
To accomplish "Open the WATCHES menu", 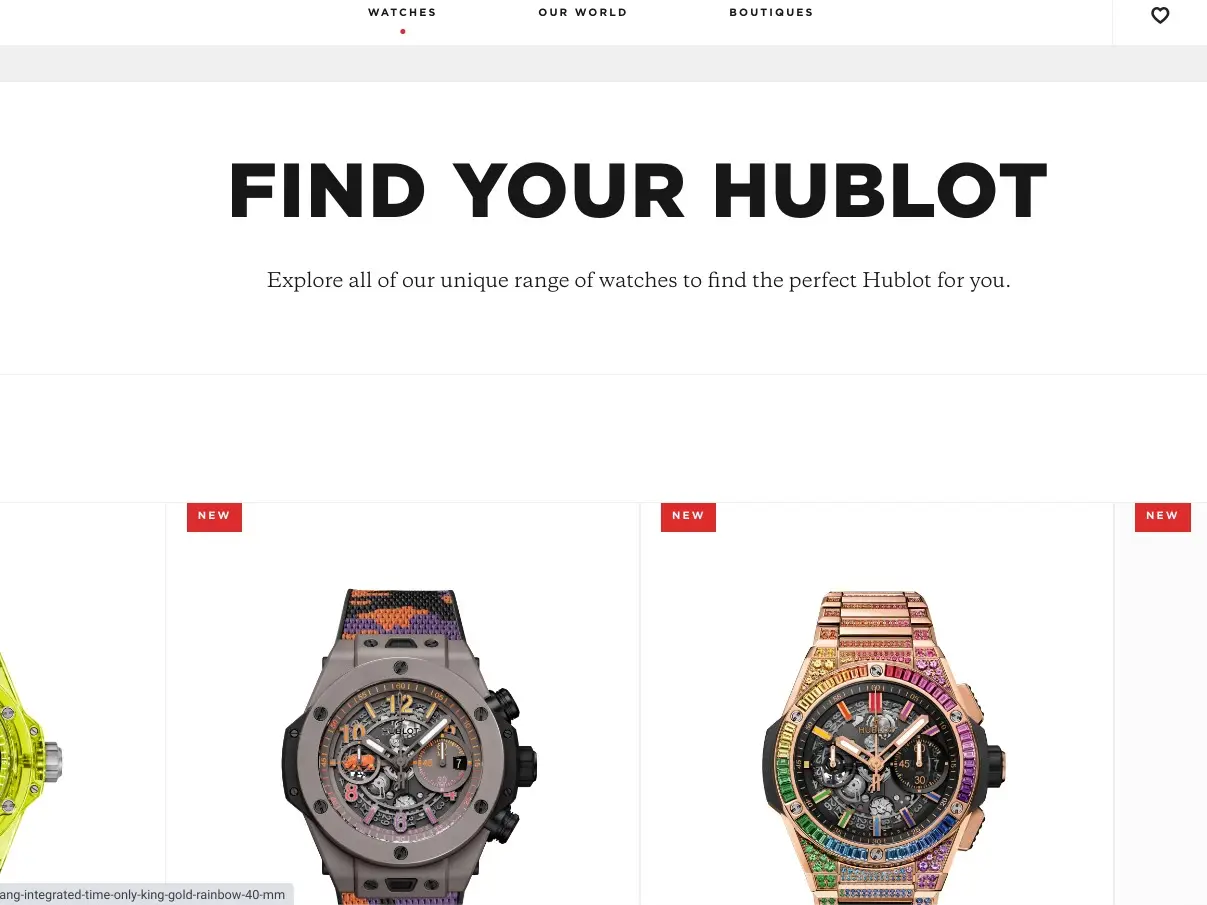I will coord(402,13).
